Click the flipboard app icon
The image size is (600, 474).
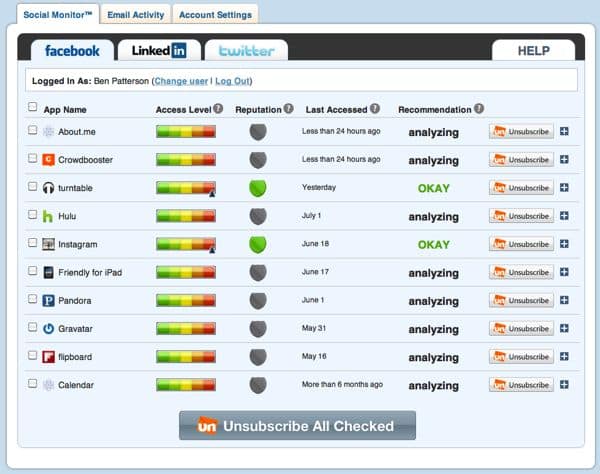(x=48, y=357)
